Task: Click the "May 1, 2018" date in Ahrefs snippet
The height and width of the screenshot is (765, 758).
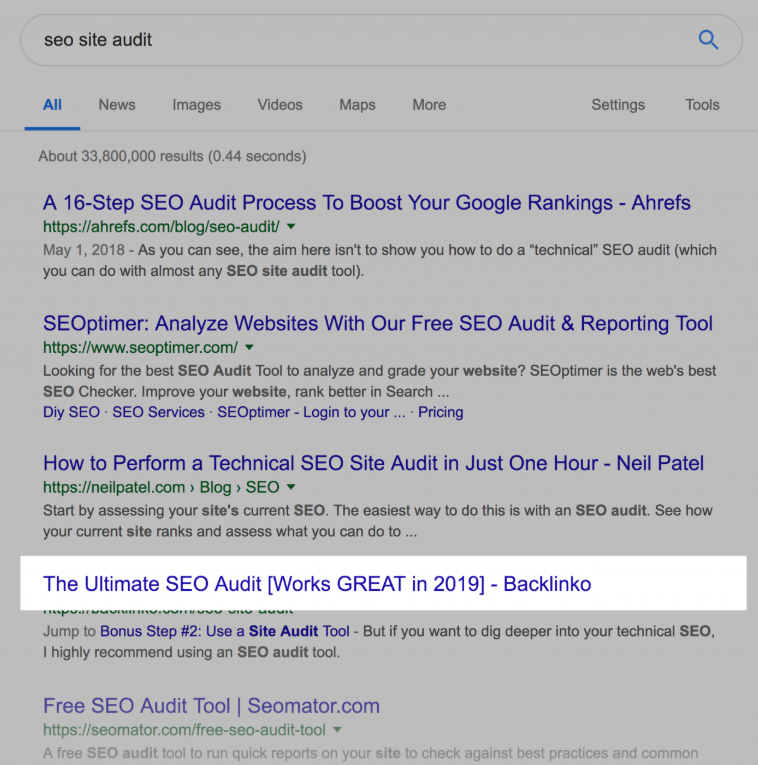Action: pos(84,250)
